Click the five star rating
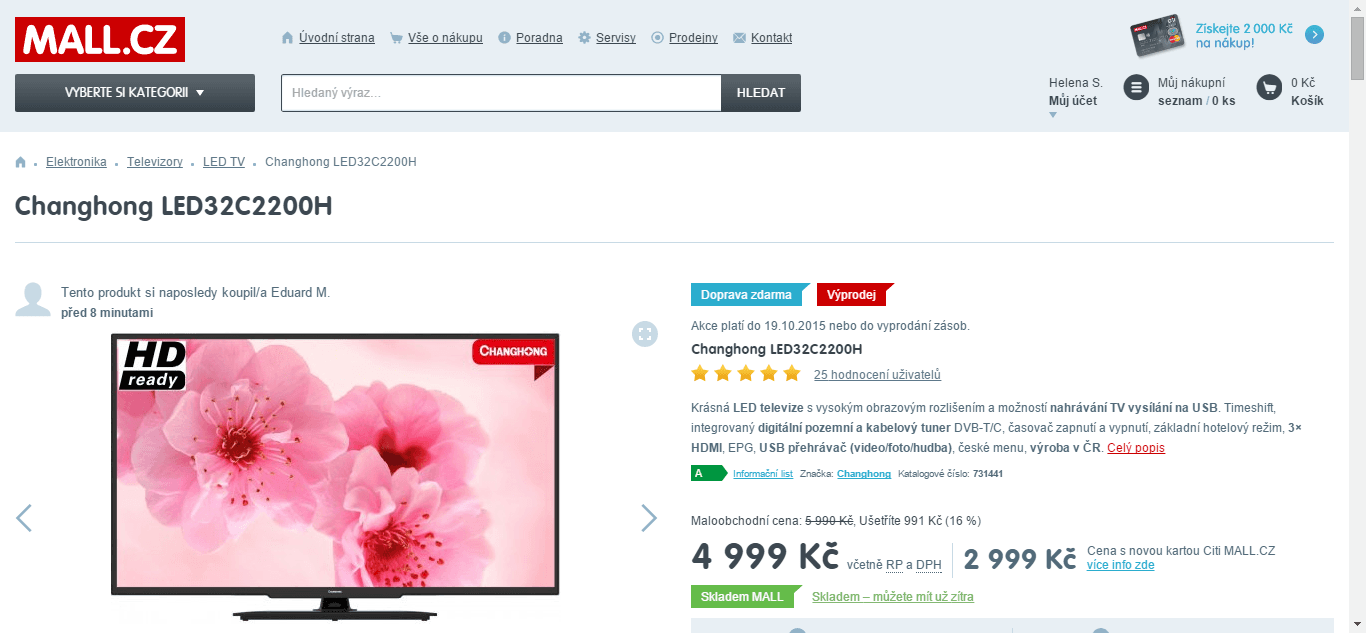 click(746, 374)
